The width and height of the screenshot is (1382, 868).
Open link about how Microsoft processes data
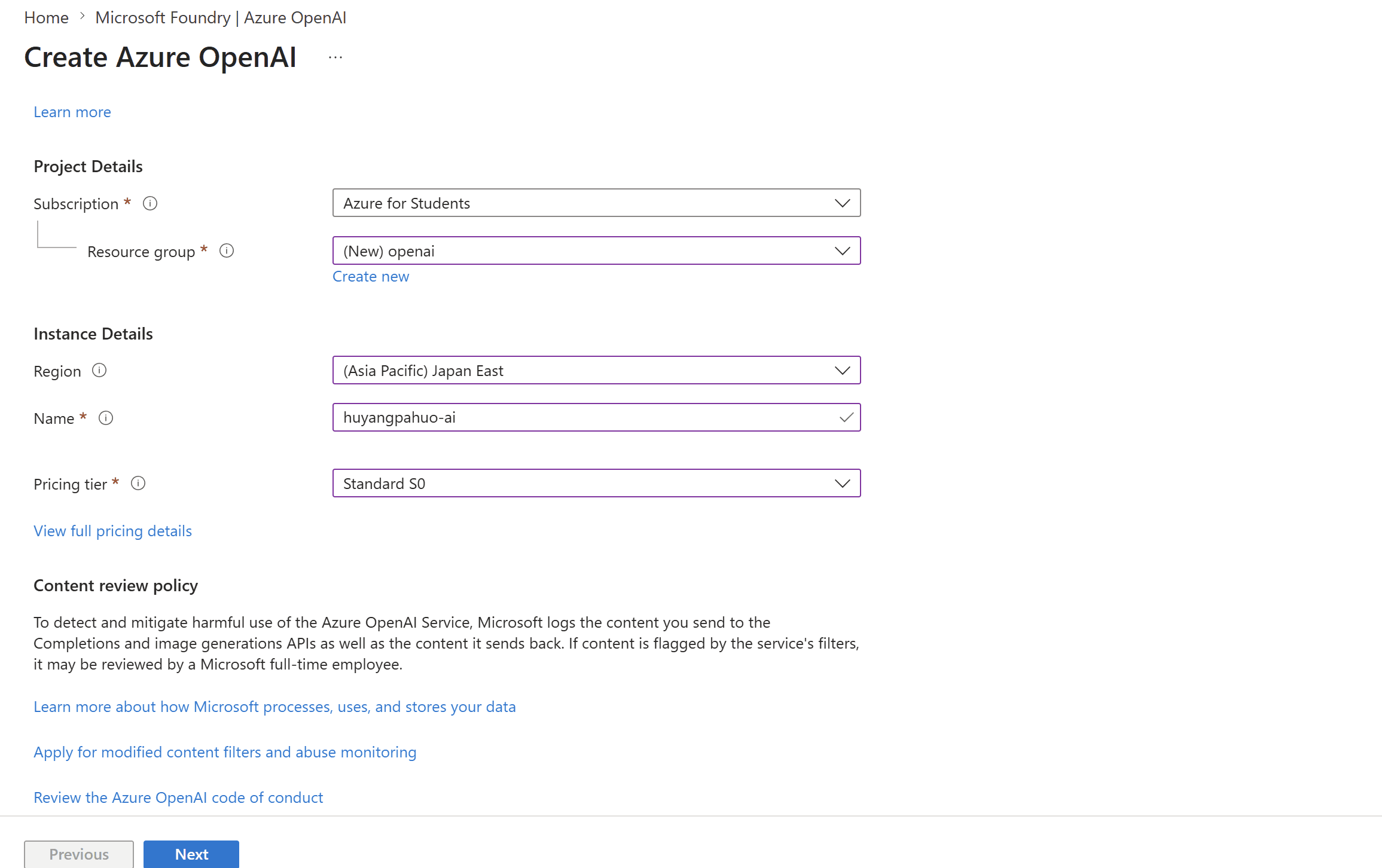pos(274,707)
